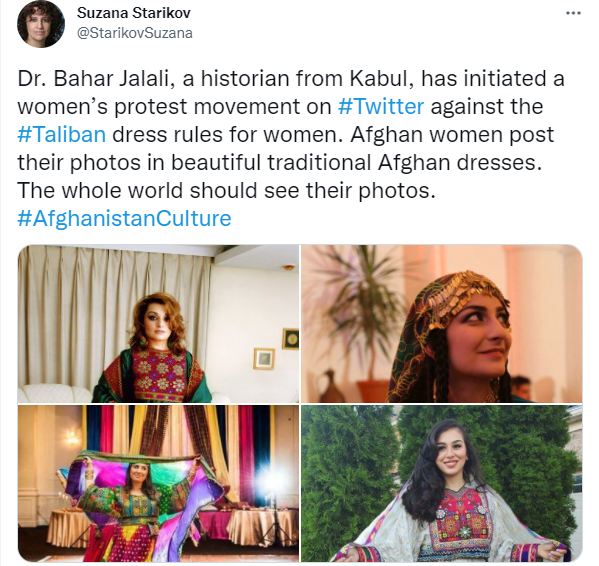Click Suzana Starikov's round profile avatar
Image resolution: width=599 pixels, height=566 pixels.
pos(41,24)
